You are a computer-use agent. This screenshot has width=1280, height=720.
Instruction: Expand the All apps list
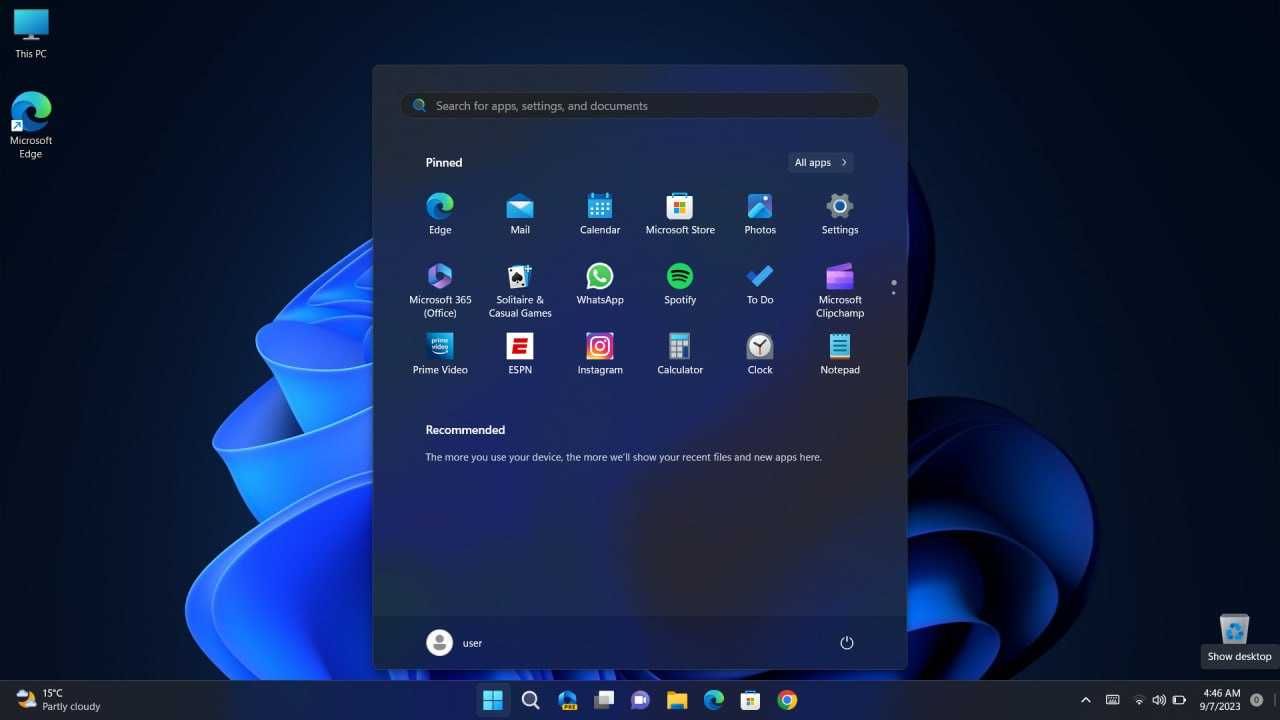pyautogui.click(x=821, y=162)
